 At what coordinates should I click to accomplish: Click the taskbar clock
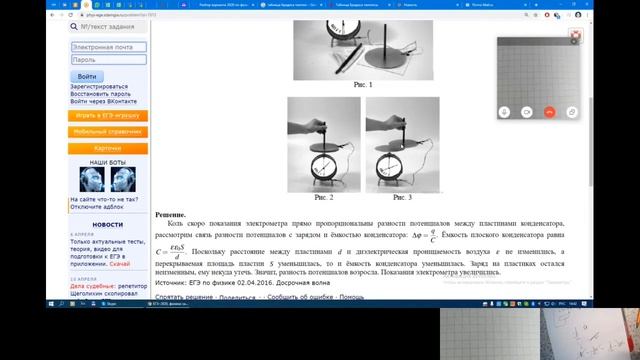(573, 304)
